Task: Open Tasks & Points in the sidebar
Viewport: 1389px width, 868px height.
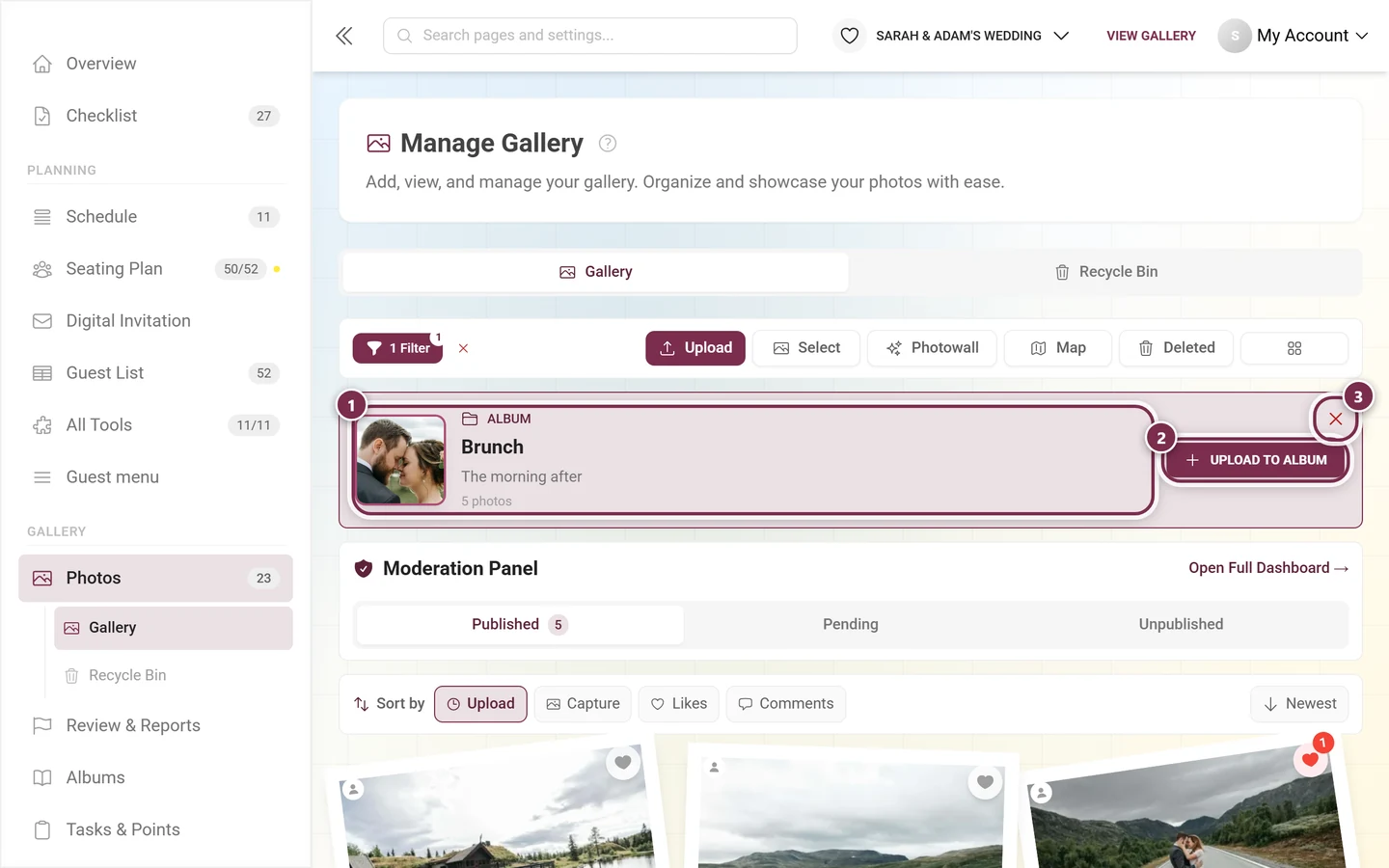Action: click(x=155, y=830)
